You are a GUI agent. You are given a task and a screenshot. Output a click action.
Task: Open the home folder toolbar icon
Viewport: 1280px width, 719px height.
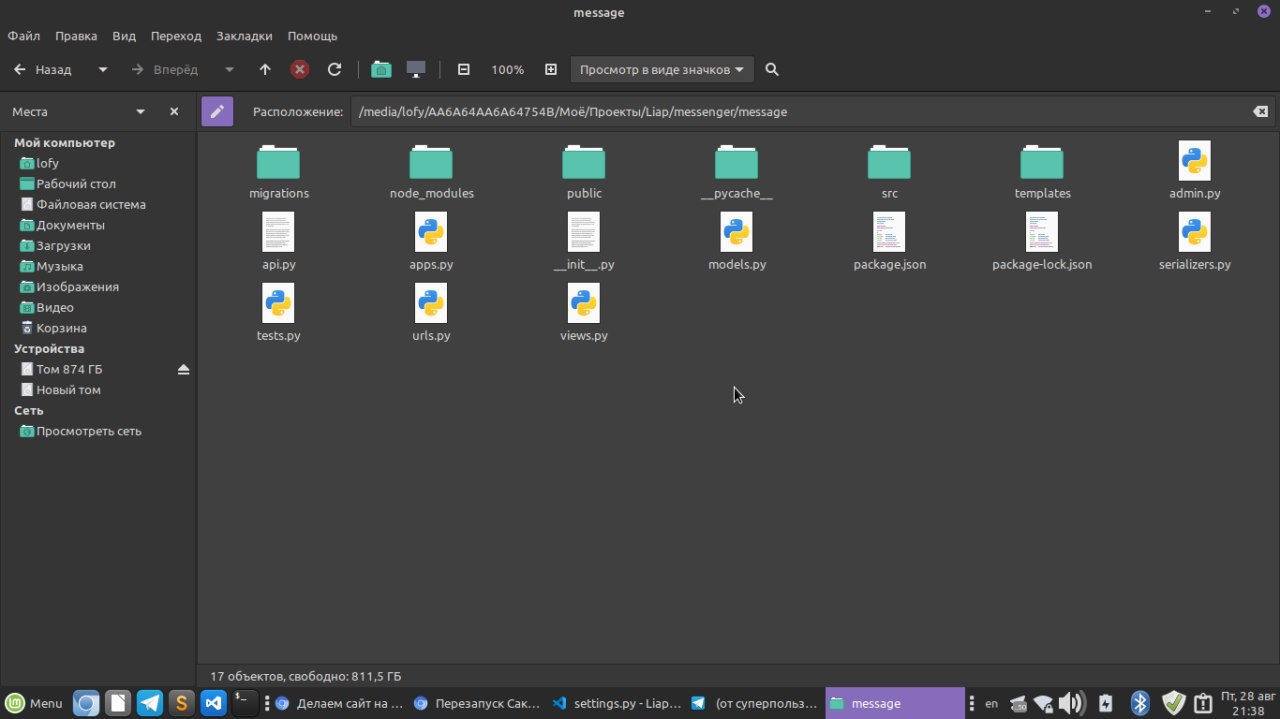[381, 70]
